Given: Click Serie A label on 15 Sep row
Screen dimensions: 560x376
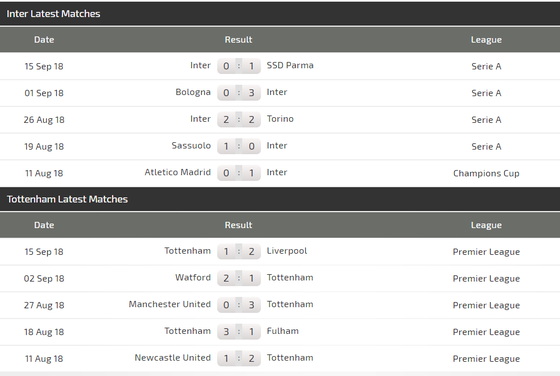Looking at the screenshot, I should 486,66.
